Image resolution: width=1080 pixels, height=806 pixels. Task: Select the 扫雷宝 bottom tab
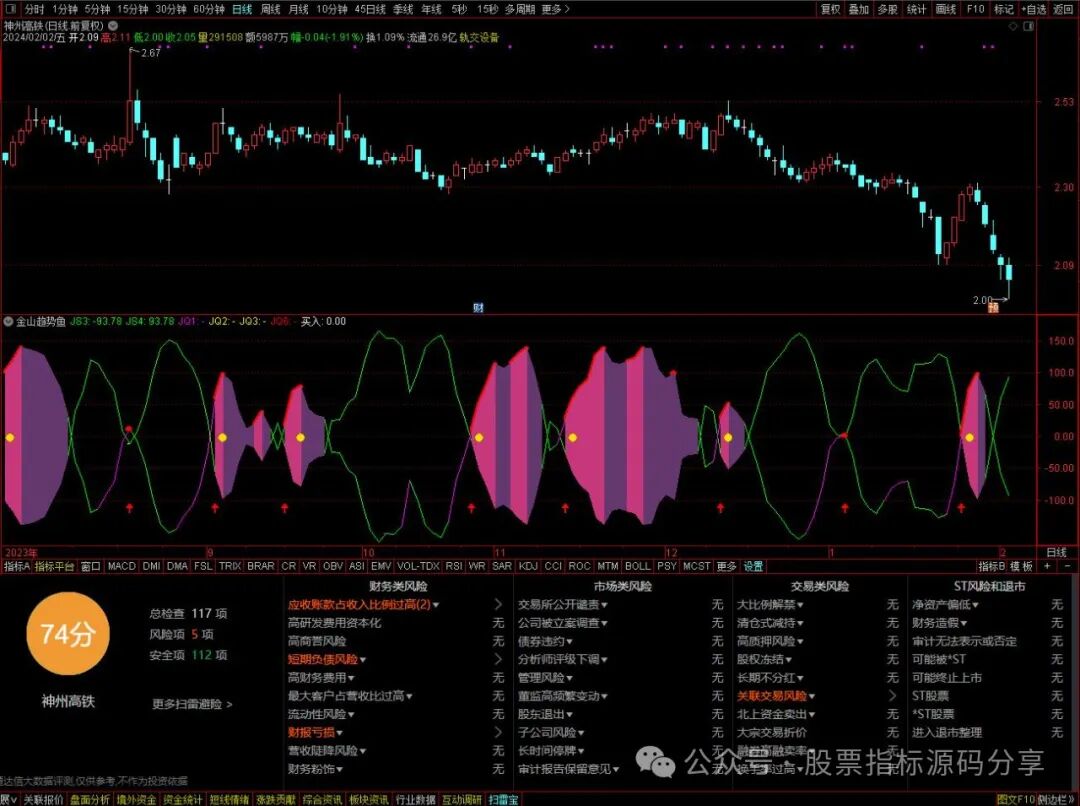tap(503, 799)
